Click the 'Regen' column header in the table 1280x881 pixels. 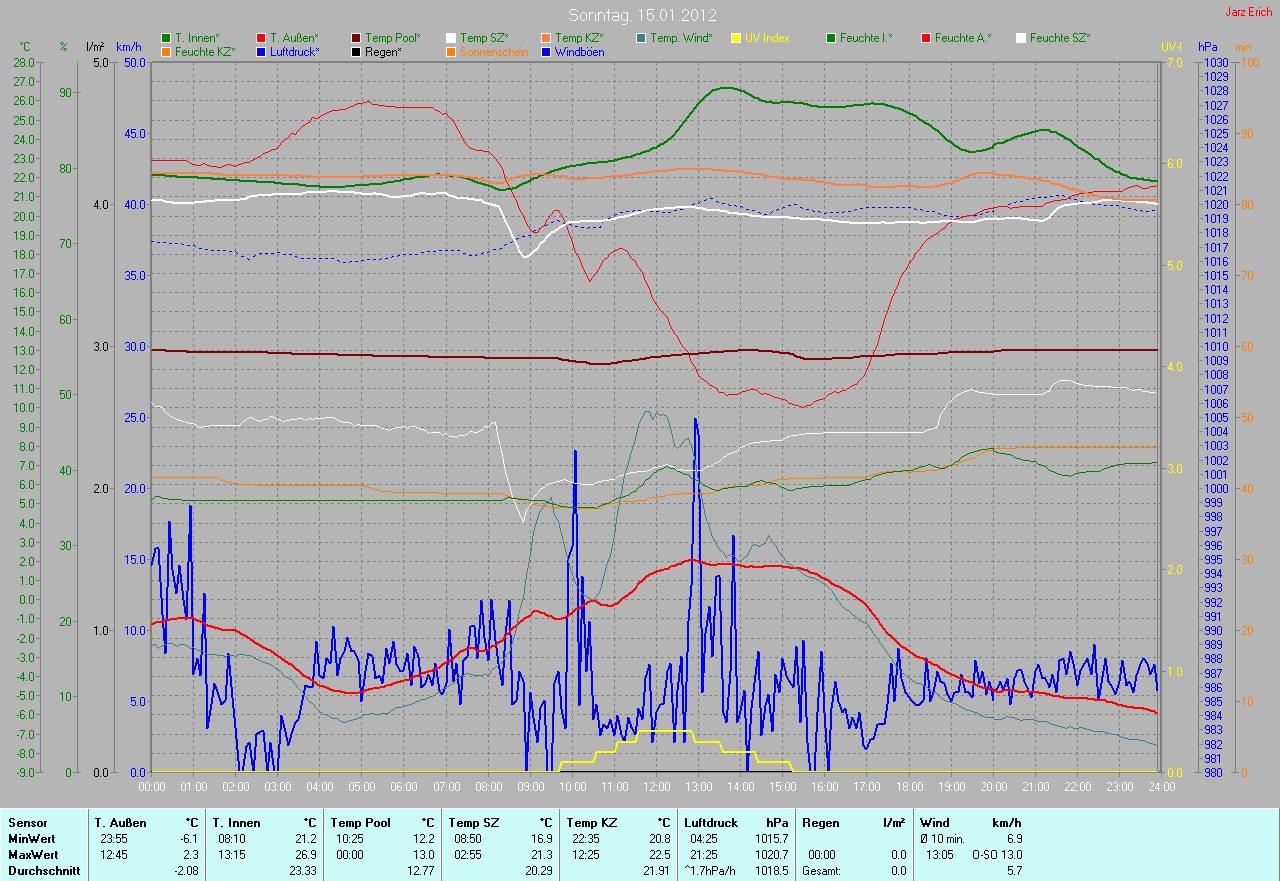820,823
